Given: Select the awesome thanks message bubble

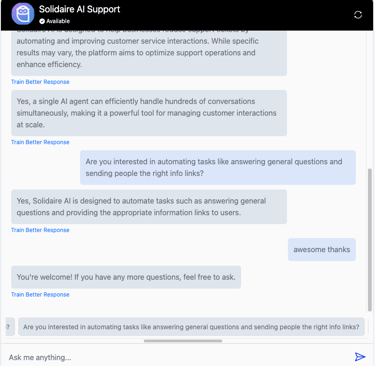Looking at the screenshot, I should [322, 249].
